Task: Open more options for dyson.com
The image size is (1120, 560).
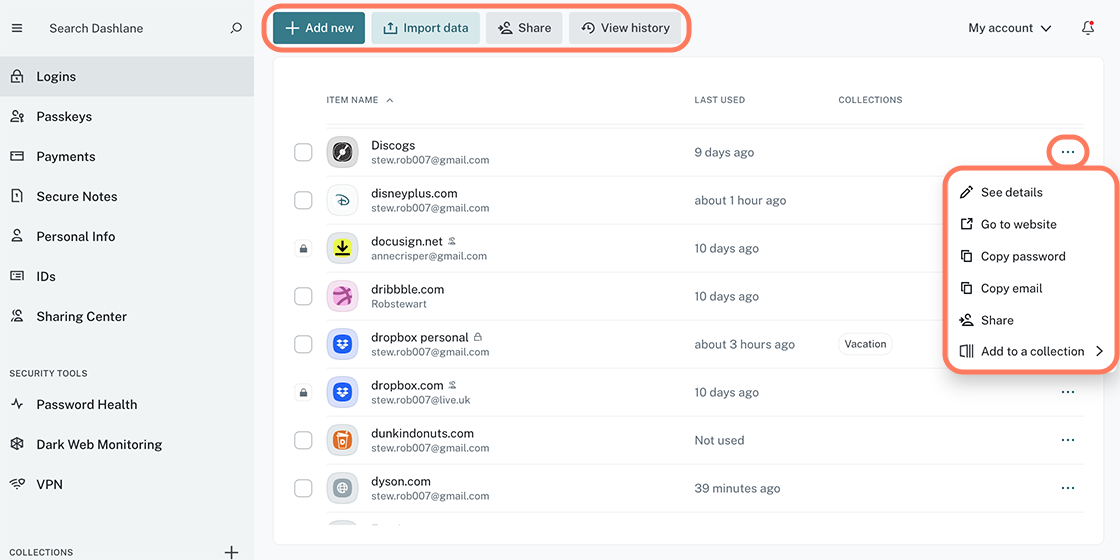Action: (1068, 489)
